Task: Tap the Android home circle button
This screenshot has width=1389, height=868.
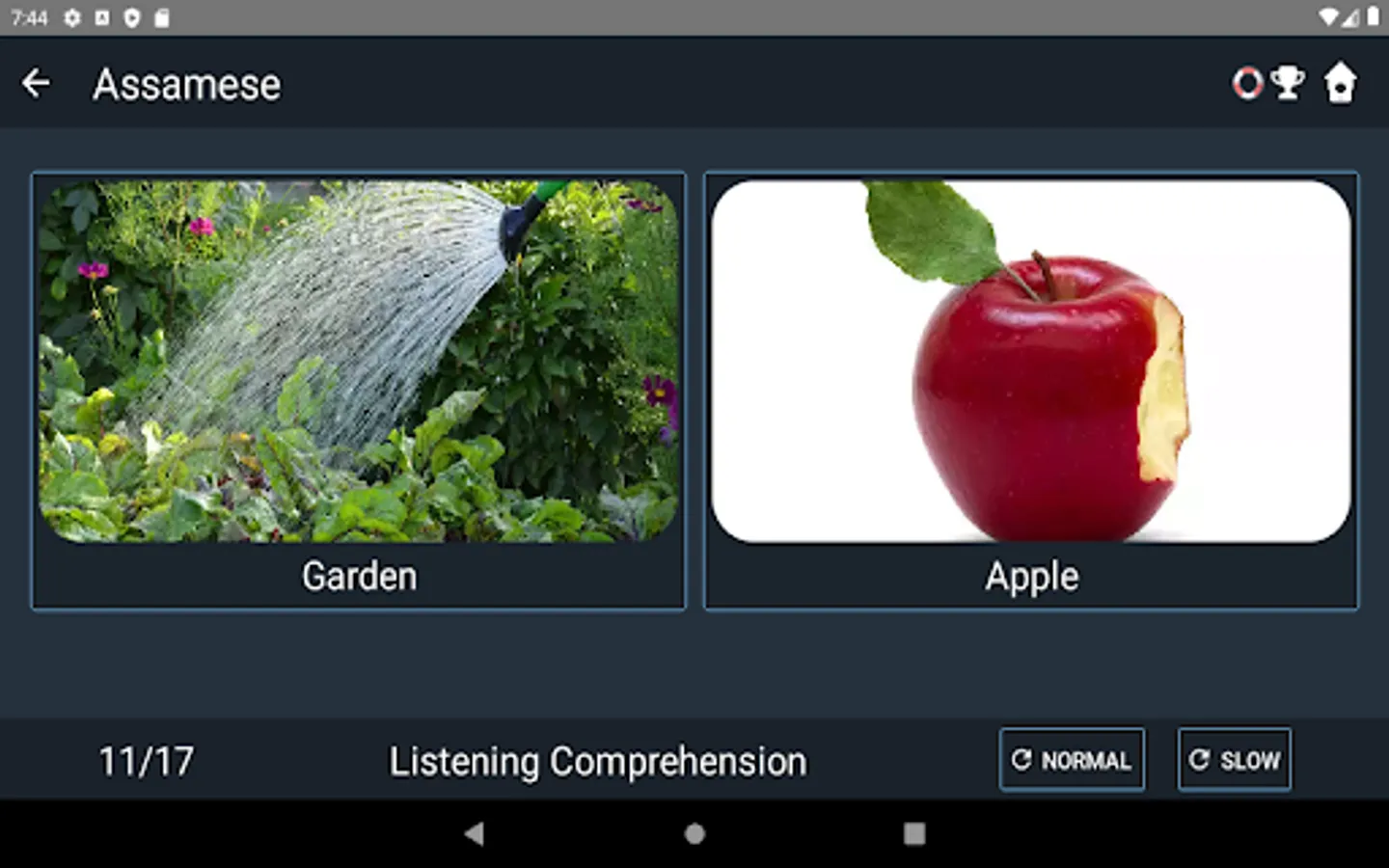Action: click(694, 833)
